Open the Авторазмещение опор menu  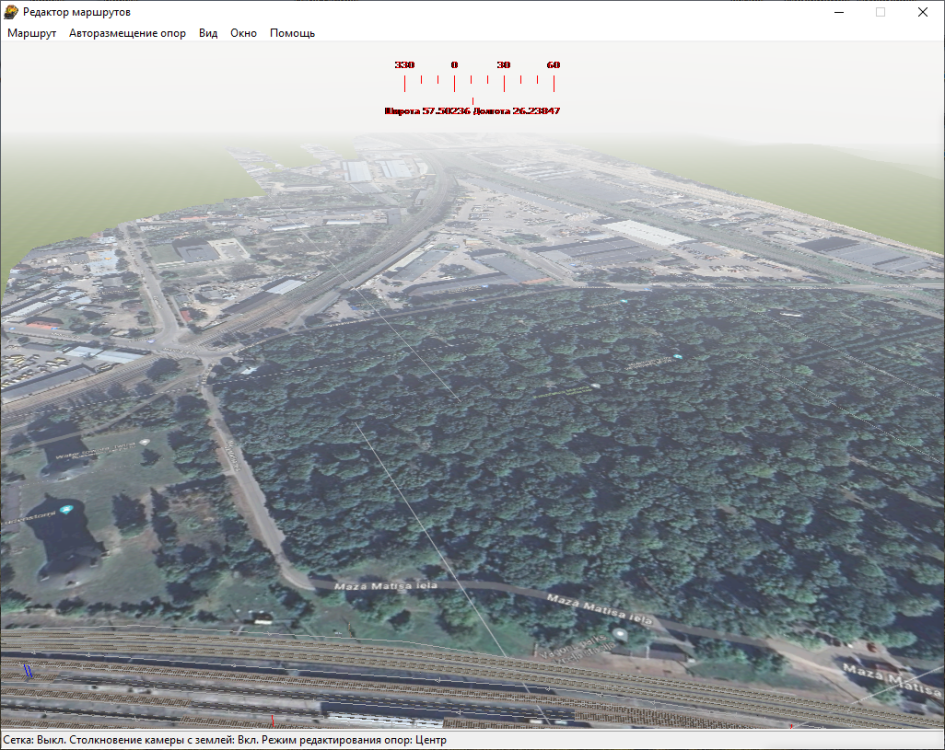tap(127, 33)
